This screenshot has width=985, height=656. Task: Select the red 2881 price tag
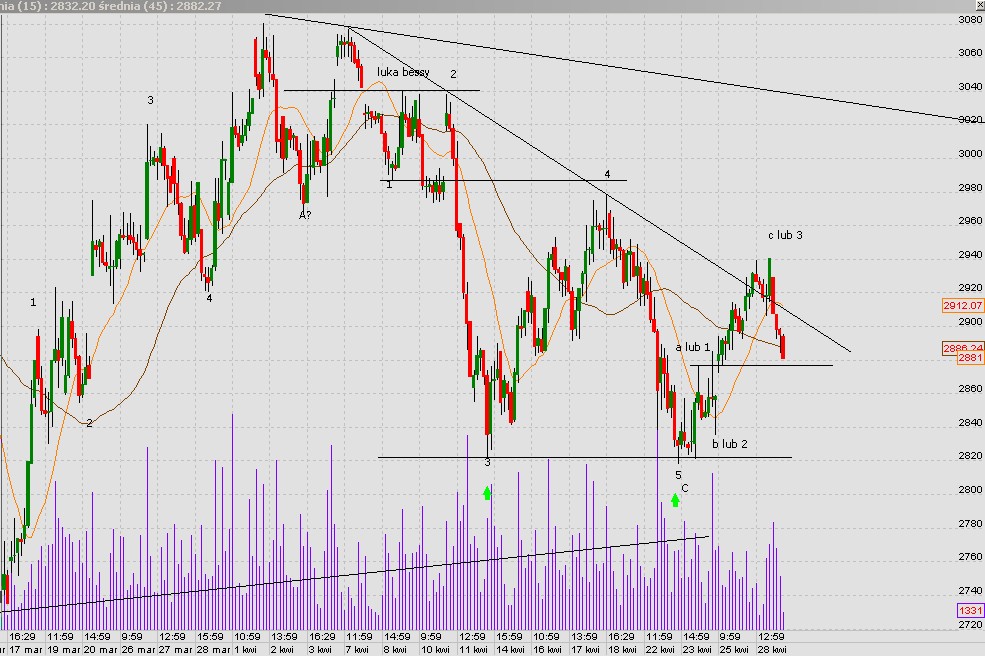[x=970, y=358]
